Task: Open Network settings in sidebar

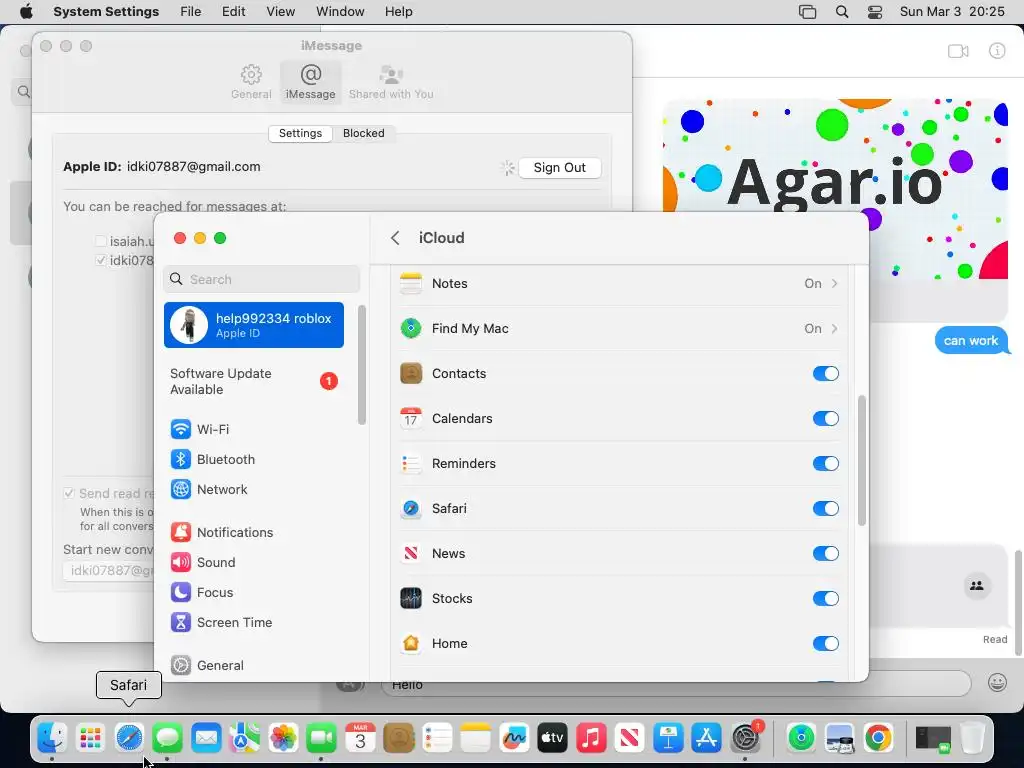Action: (x=254, y=489)
